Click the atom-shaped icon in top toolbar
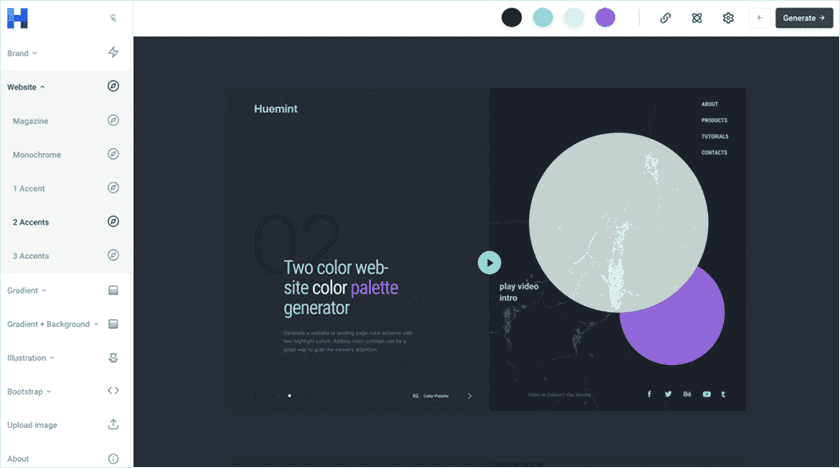840x468 pixels. [x=697, y=18]
